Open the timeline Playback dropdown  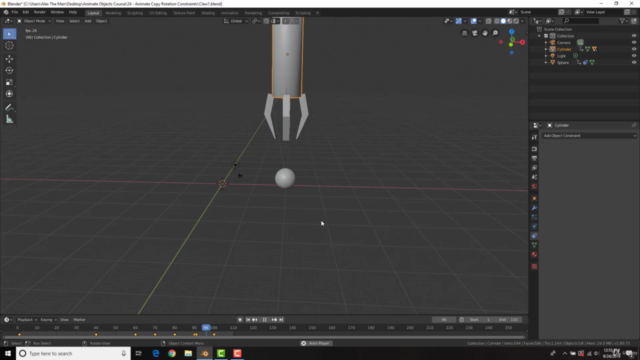27,320
